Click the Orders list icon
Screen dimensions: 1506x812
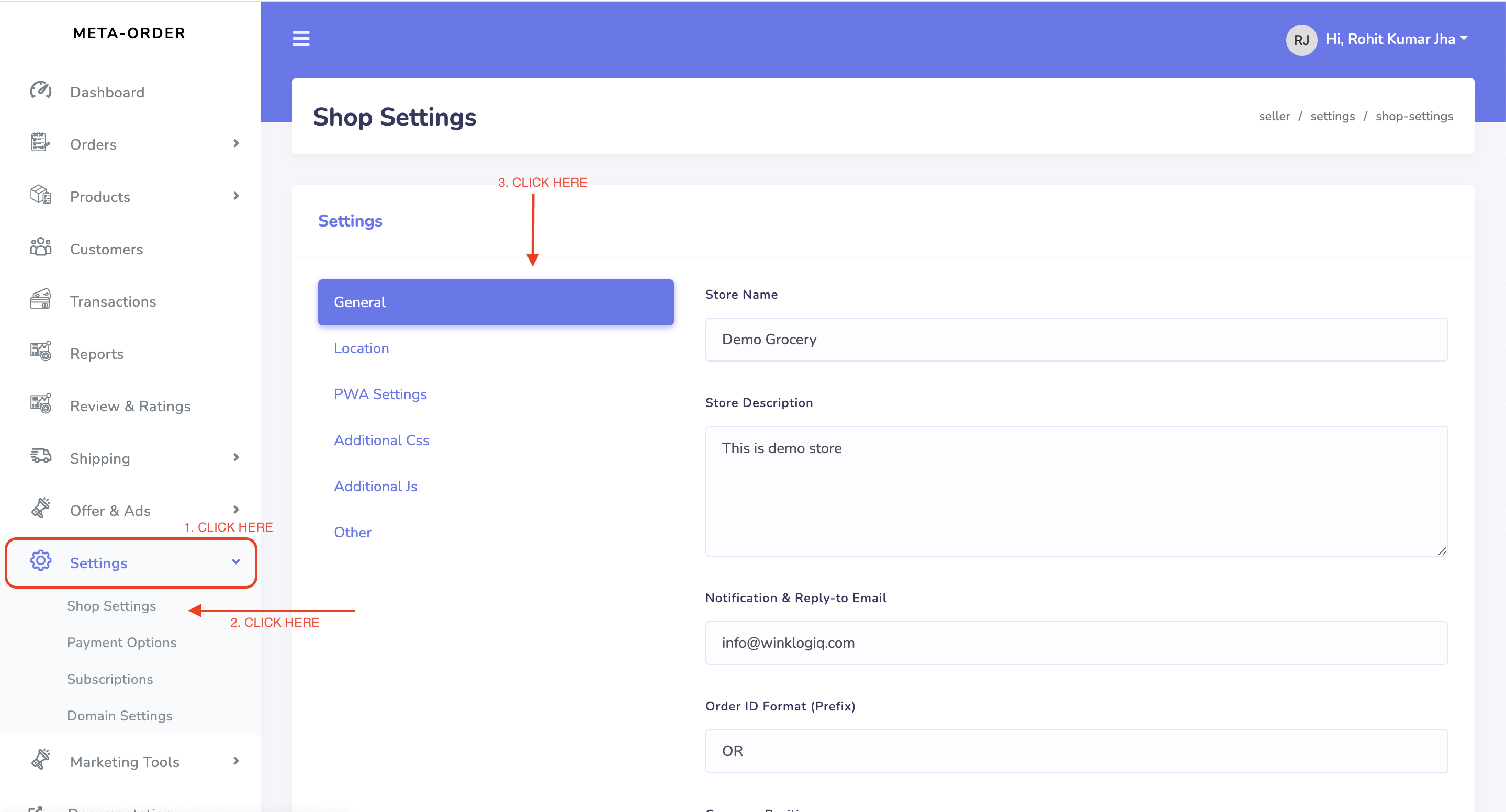tap(40, 142)
